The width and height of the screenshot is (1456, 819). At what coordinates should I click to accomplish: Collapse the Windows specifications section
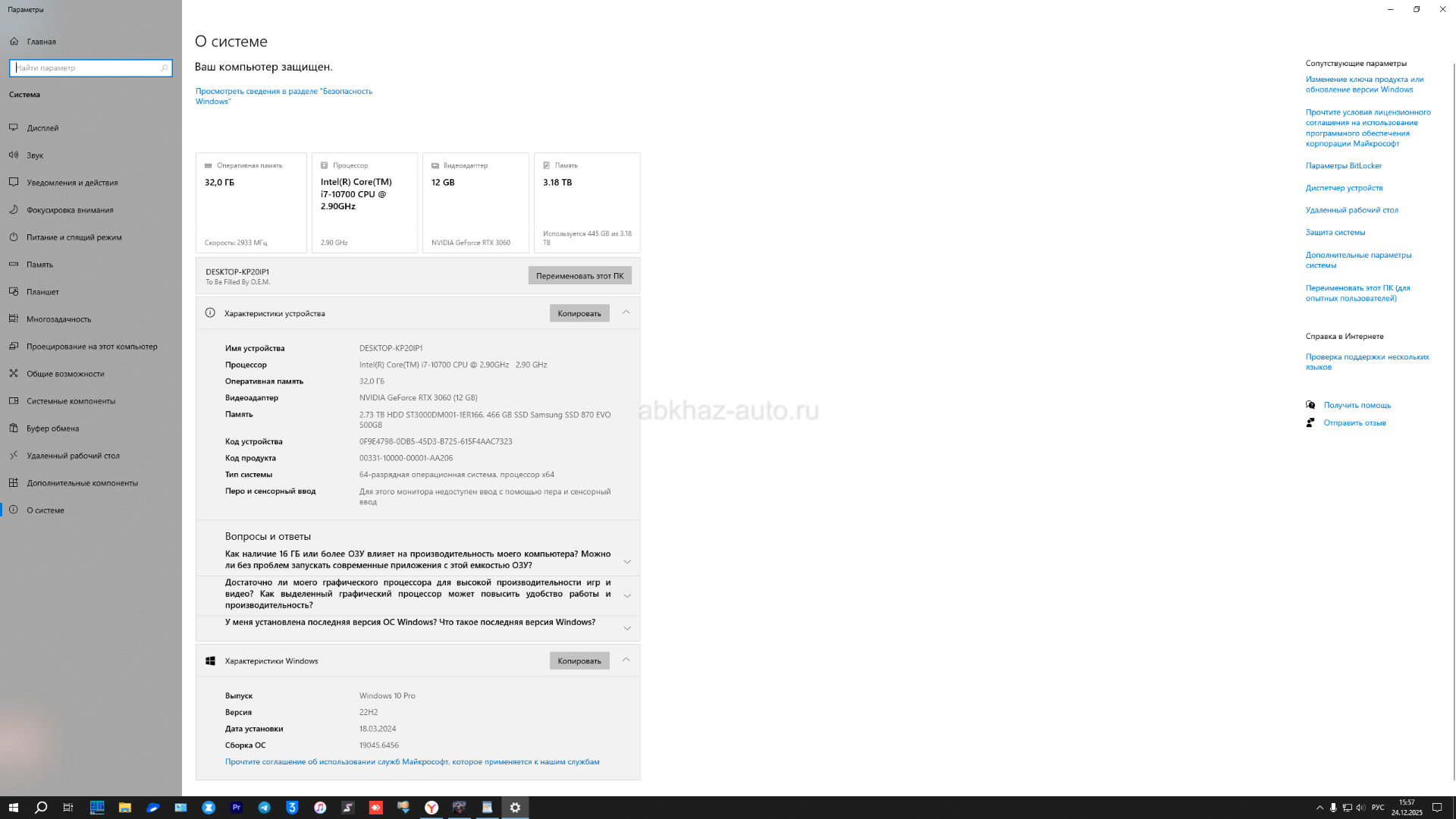pyautogui.click(x=626, y=660)
